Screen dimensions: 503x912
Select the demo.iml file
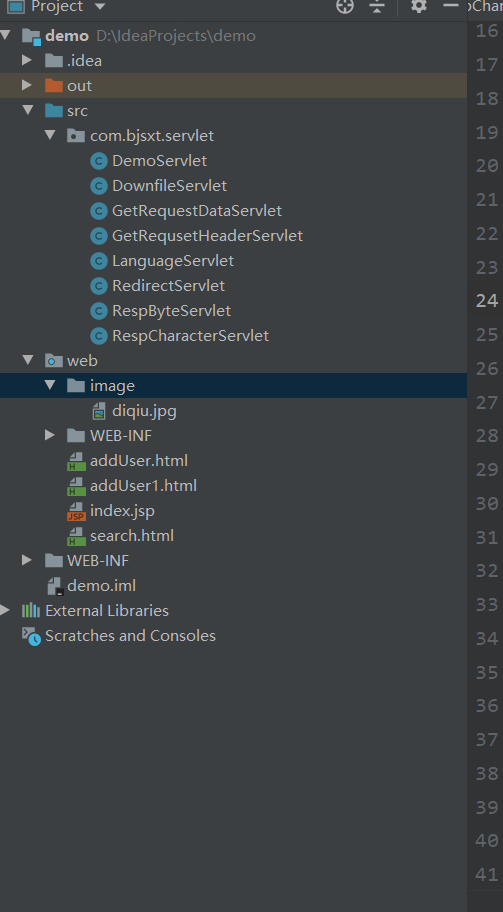101,586
